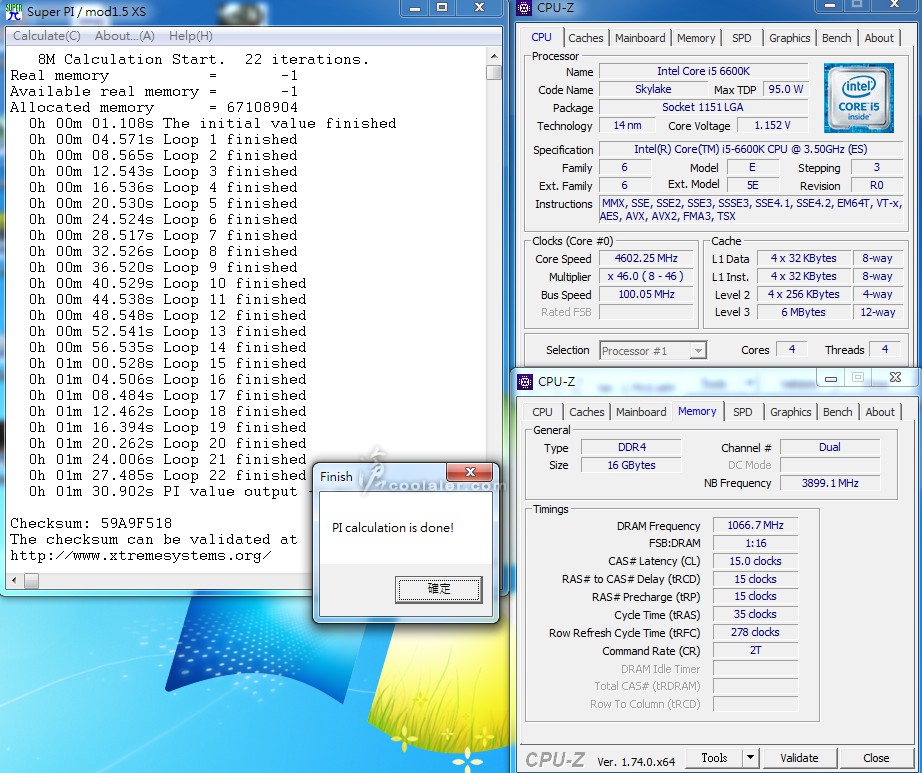Image resolution: width=922 pixels, height=773 pixels.
Task: Switch to CPU tab in the CPU-Z memory window
Action: [542, 412]
